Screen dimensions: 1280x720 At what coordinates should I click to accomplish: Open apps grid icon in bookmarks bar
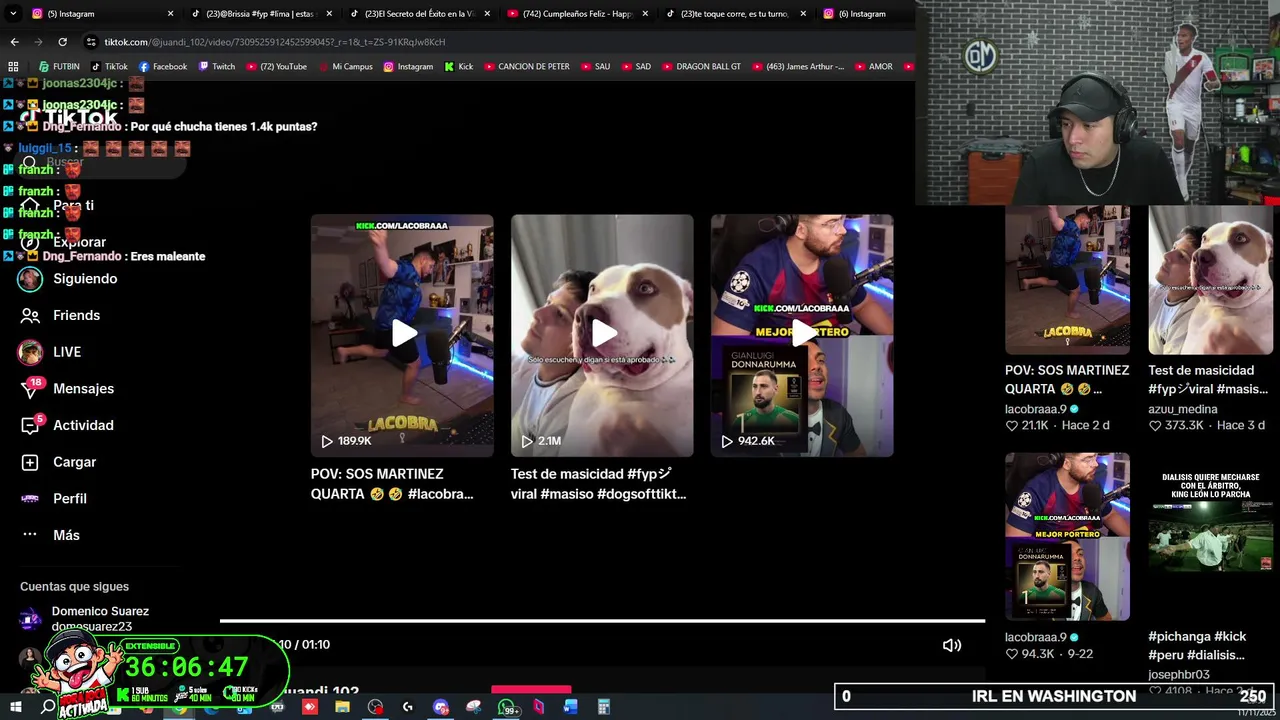(x=14, y=66)
